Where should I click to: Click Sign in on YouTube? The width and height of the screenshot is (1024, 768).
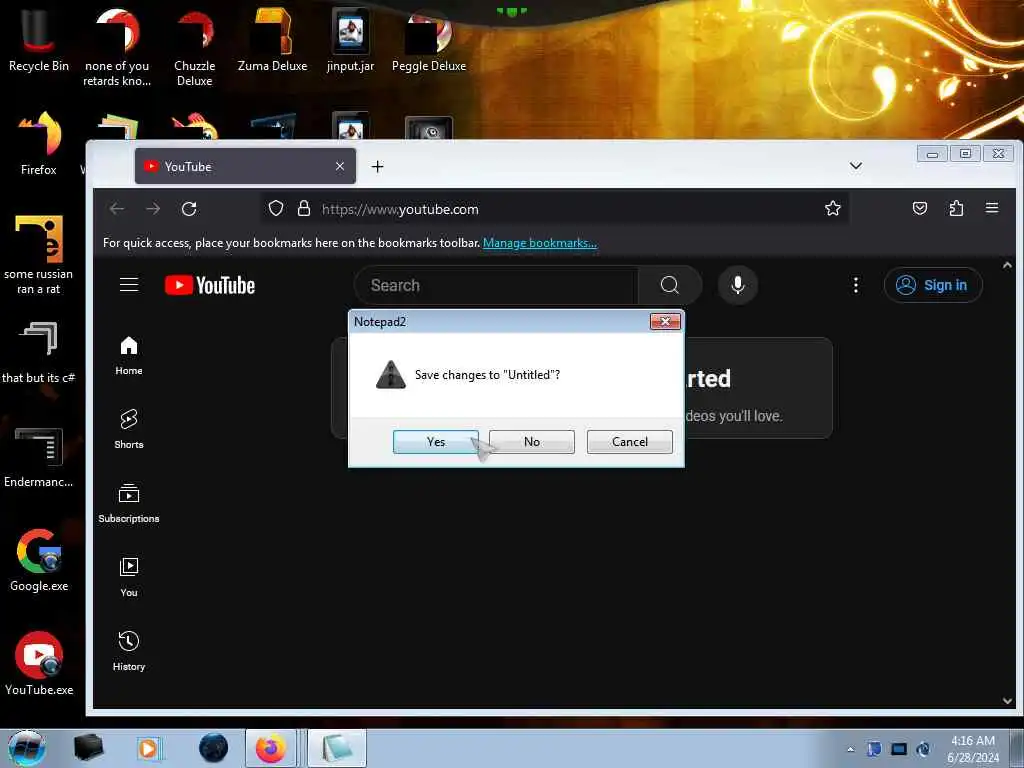[x=933, y=285]
